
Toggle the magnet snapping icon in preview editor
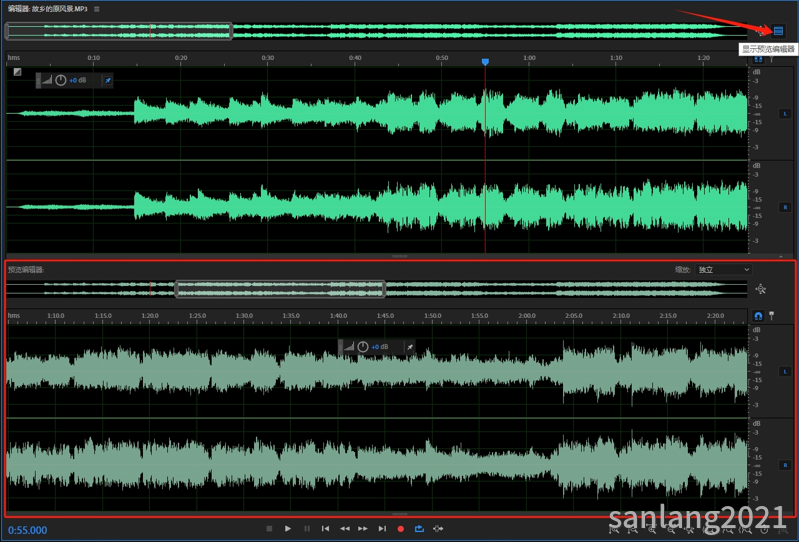click(x=758, y=316)
